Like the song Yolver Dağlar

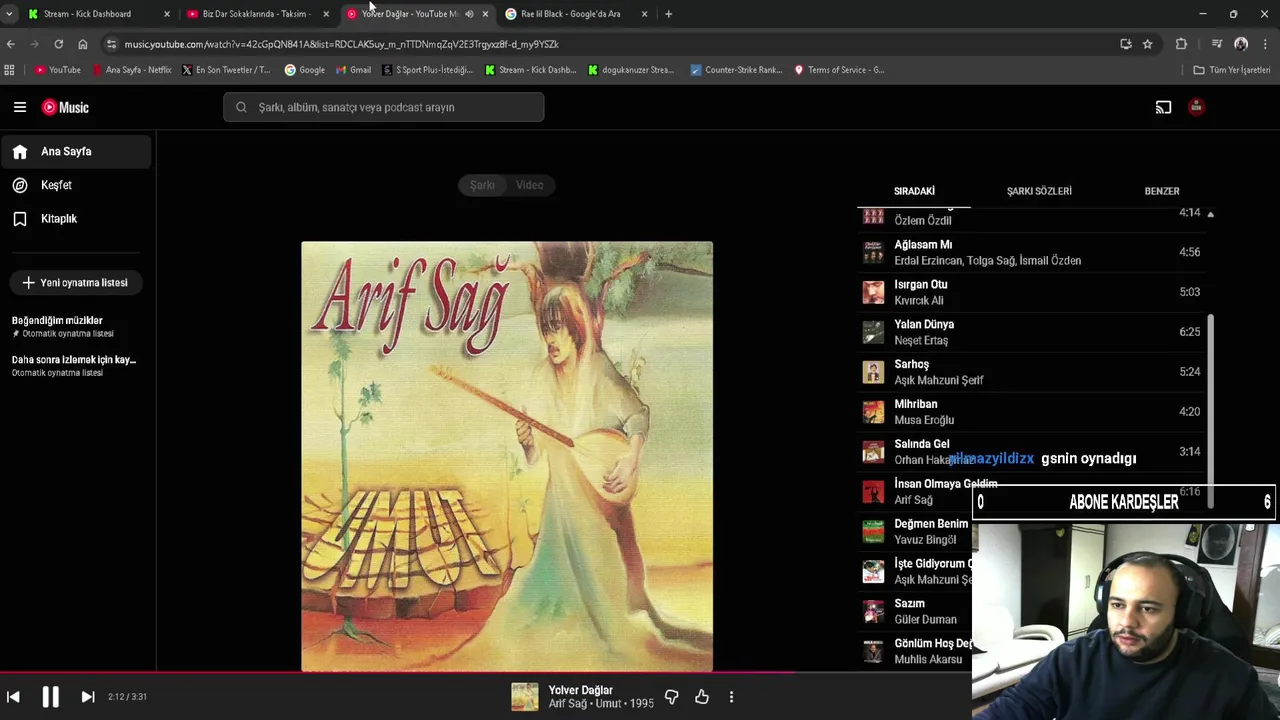click(x=702, y=697)
